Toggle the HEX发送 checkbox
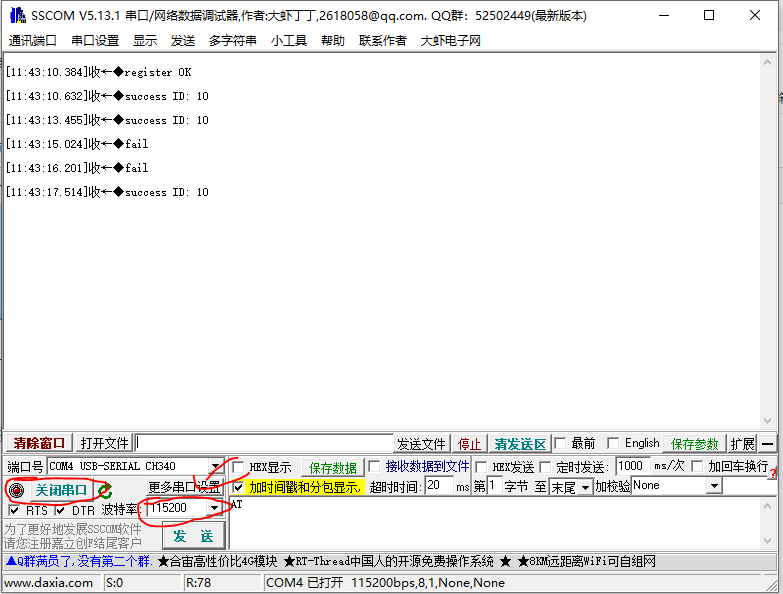The width and height of the screenshot is (783, 594). 481,467
